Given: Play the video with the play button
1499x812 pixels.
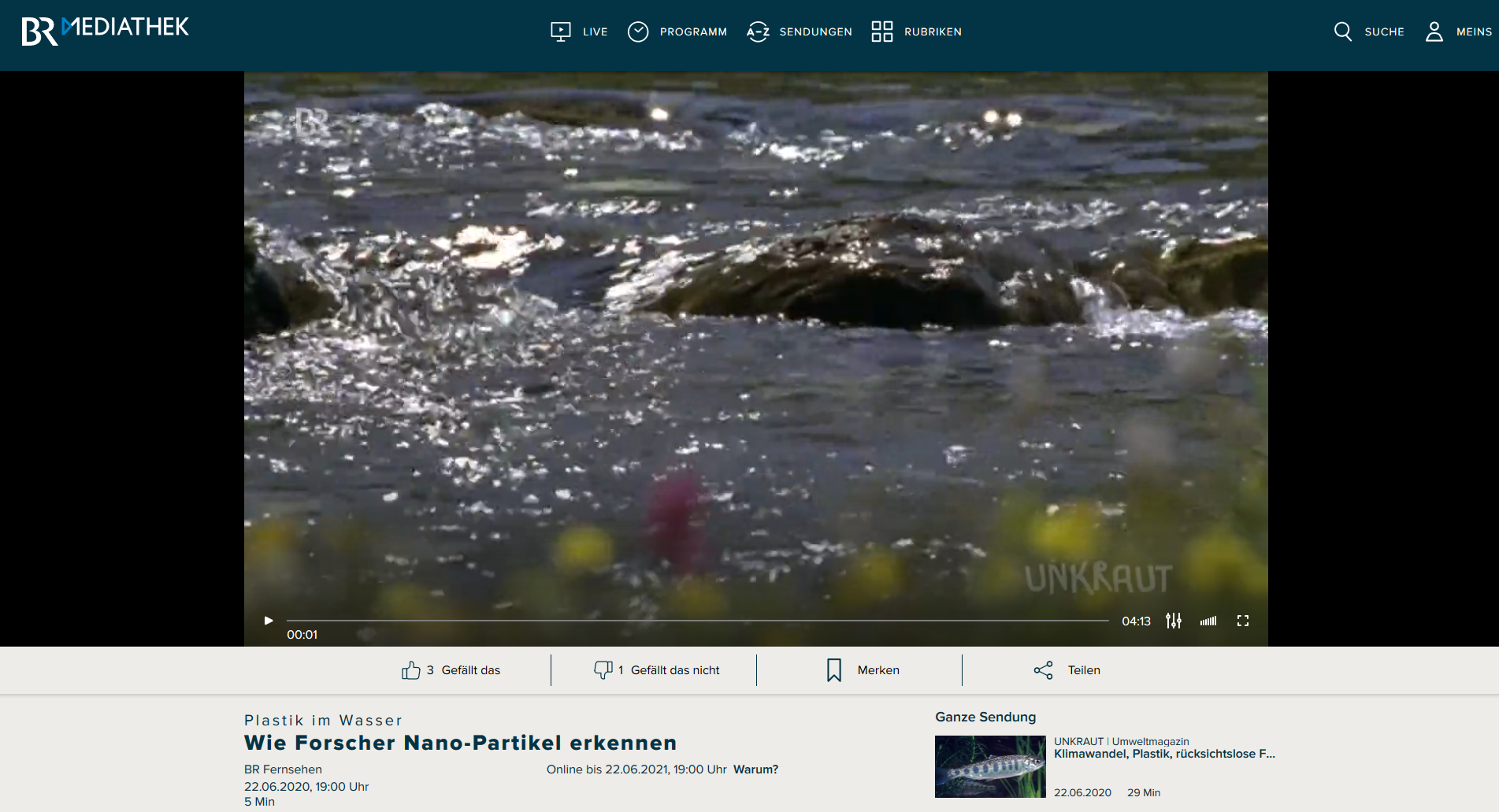Looking at the screenshot, I should point(269,621).
